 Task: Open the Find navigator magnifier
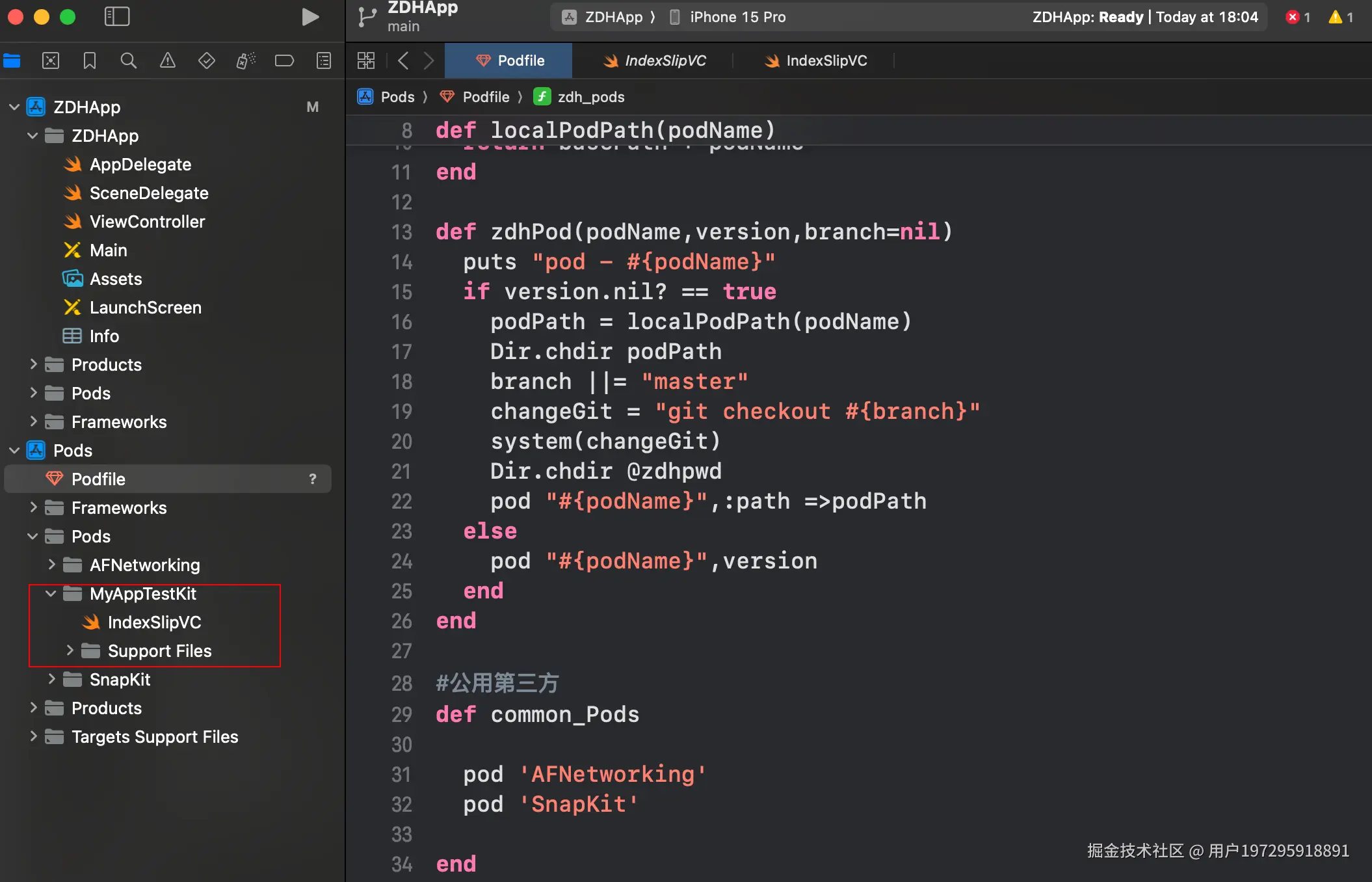129,61
